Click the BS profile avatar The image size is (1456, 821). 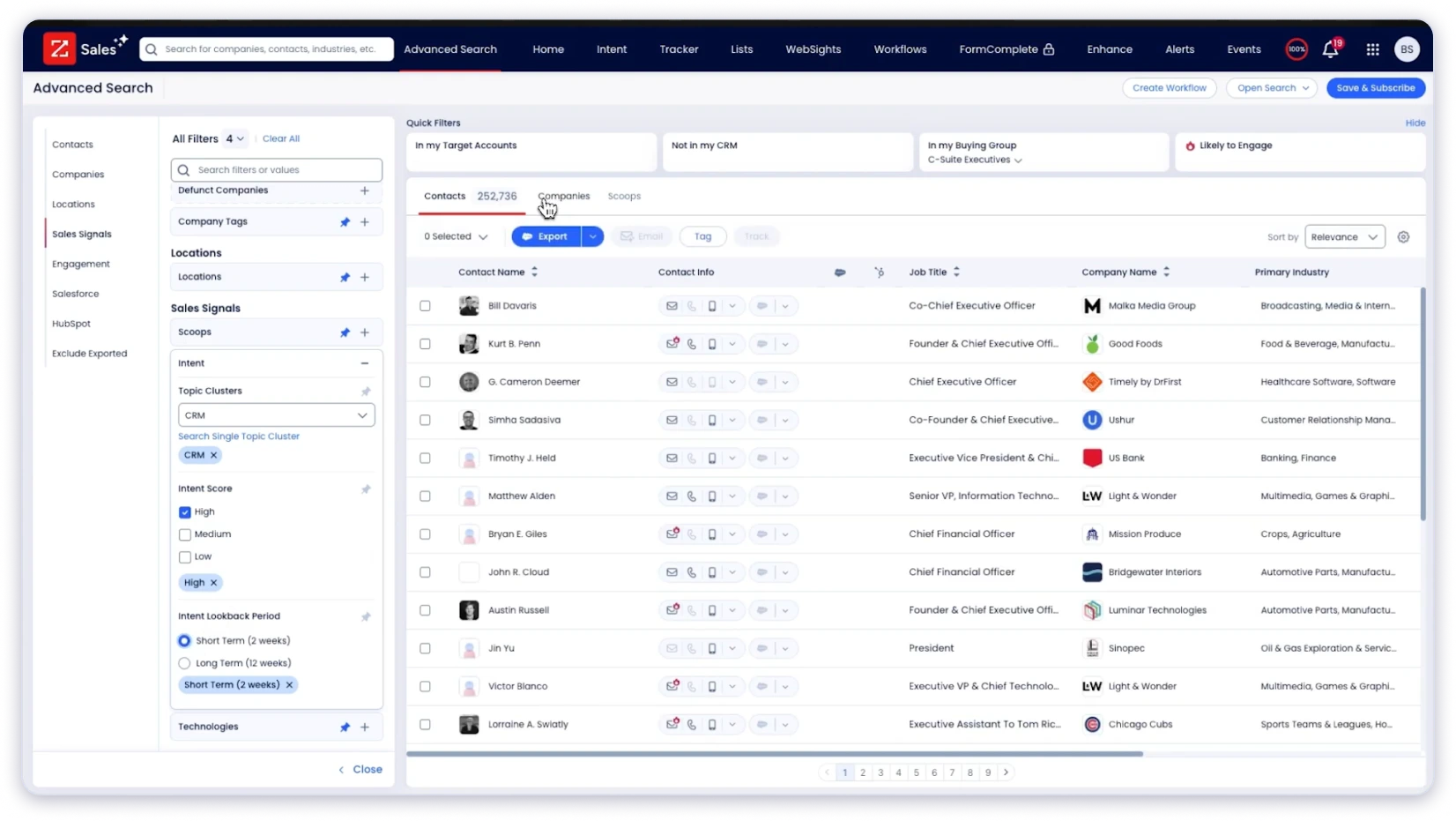tap(1406, 49)
